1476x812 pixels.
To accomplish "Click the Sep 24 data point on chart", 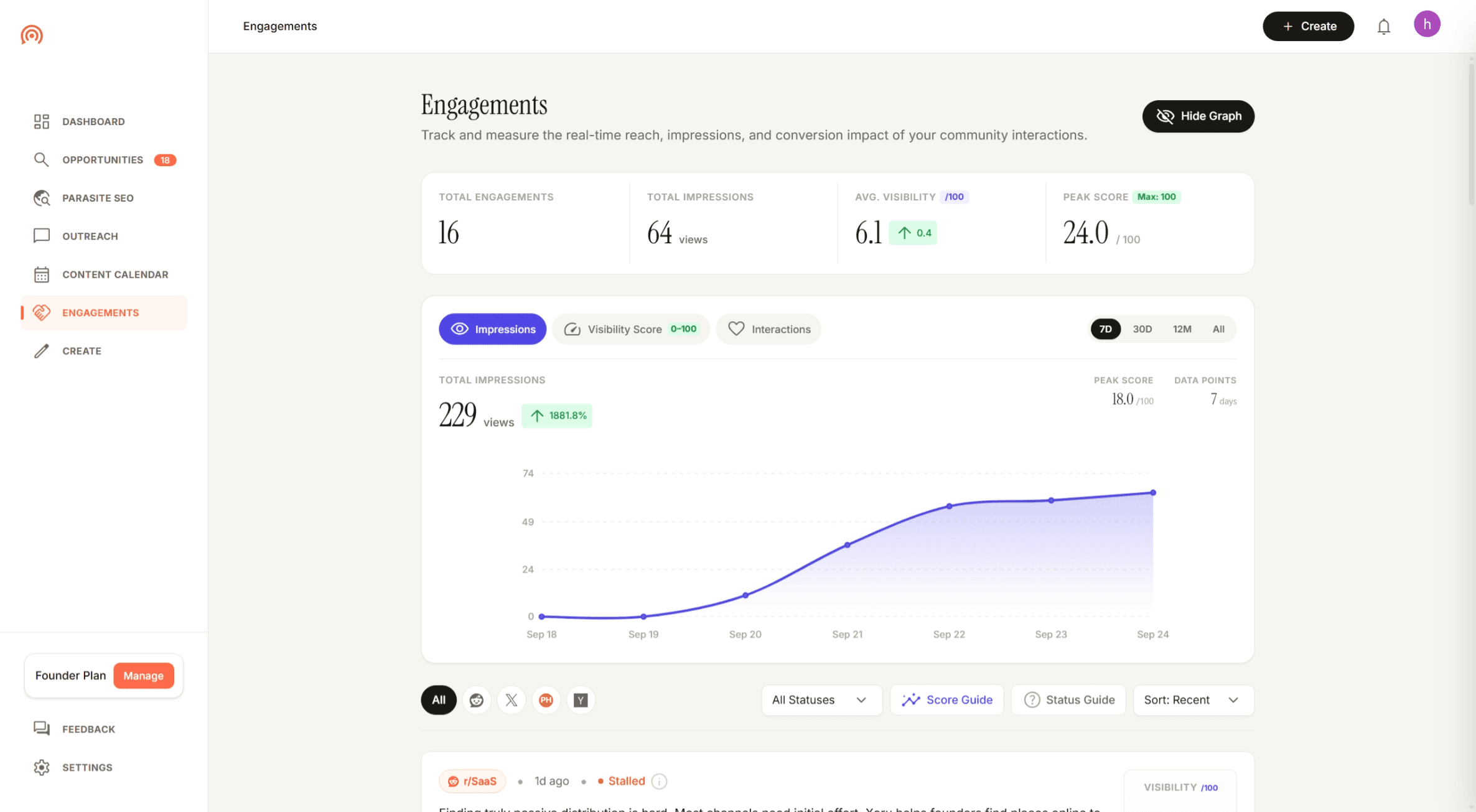I will pos(1153,492).
